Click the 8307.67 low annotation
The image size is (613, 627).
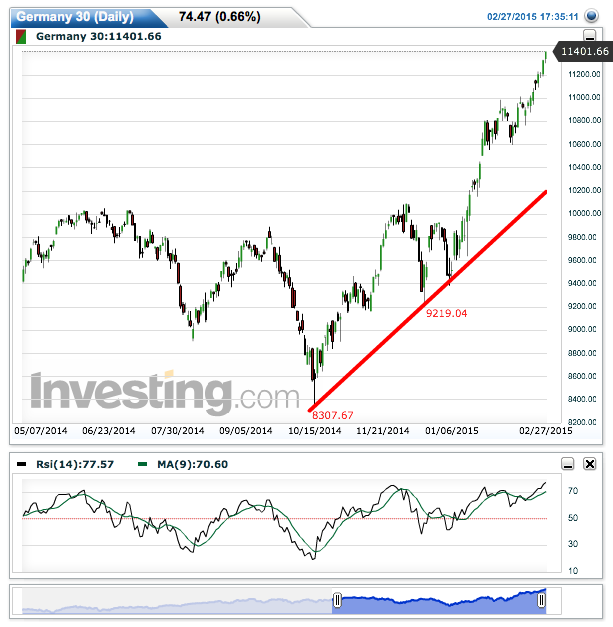pos(333,415)
